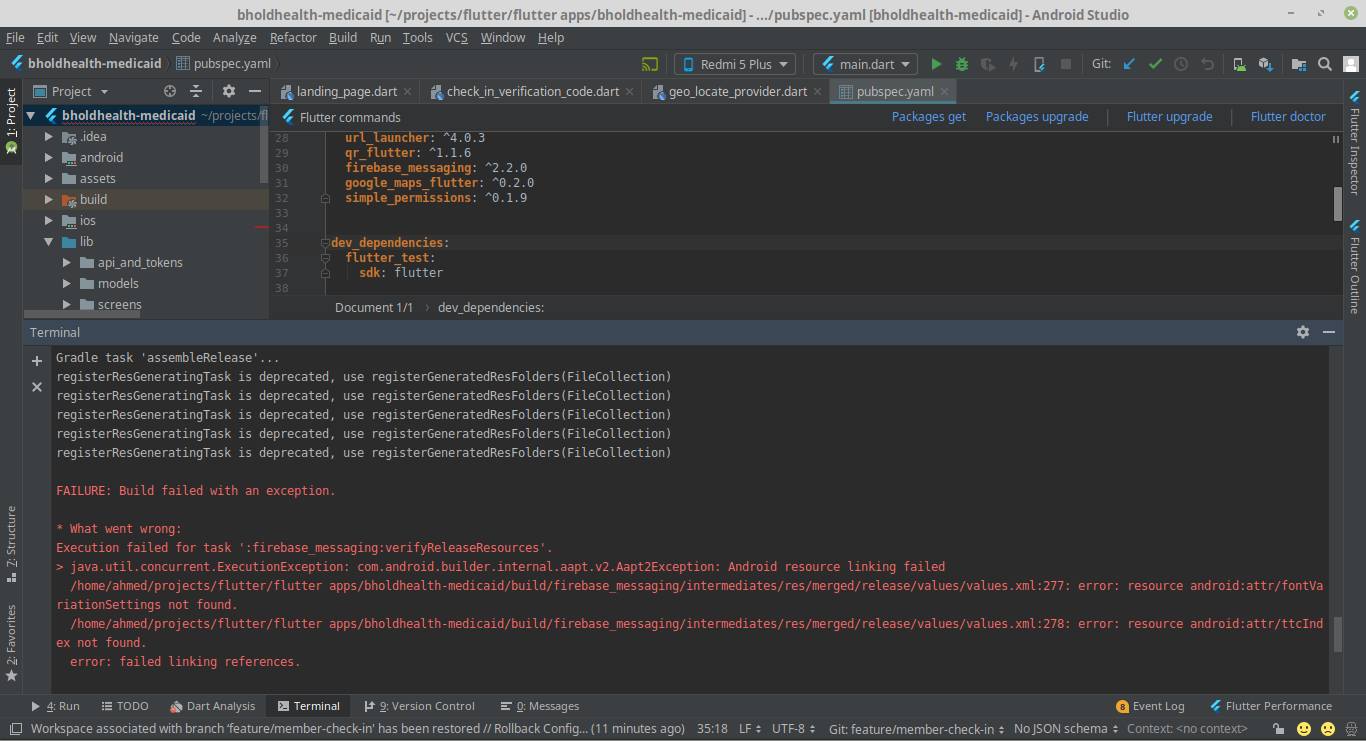
Task: Open the UTF-8 encoding selector
Action: 795,729
